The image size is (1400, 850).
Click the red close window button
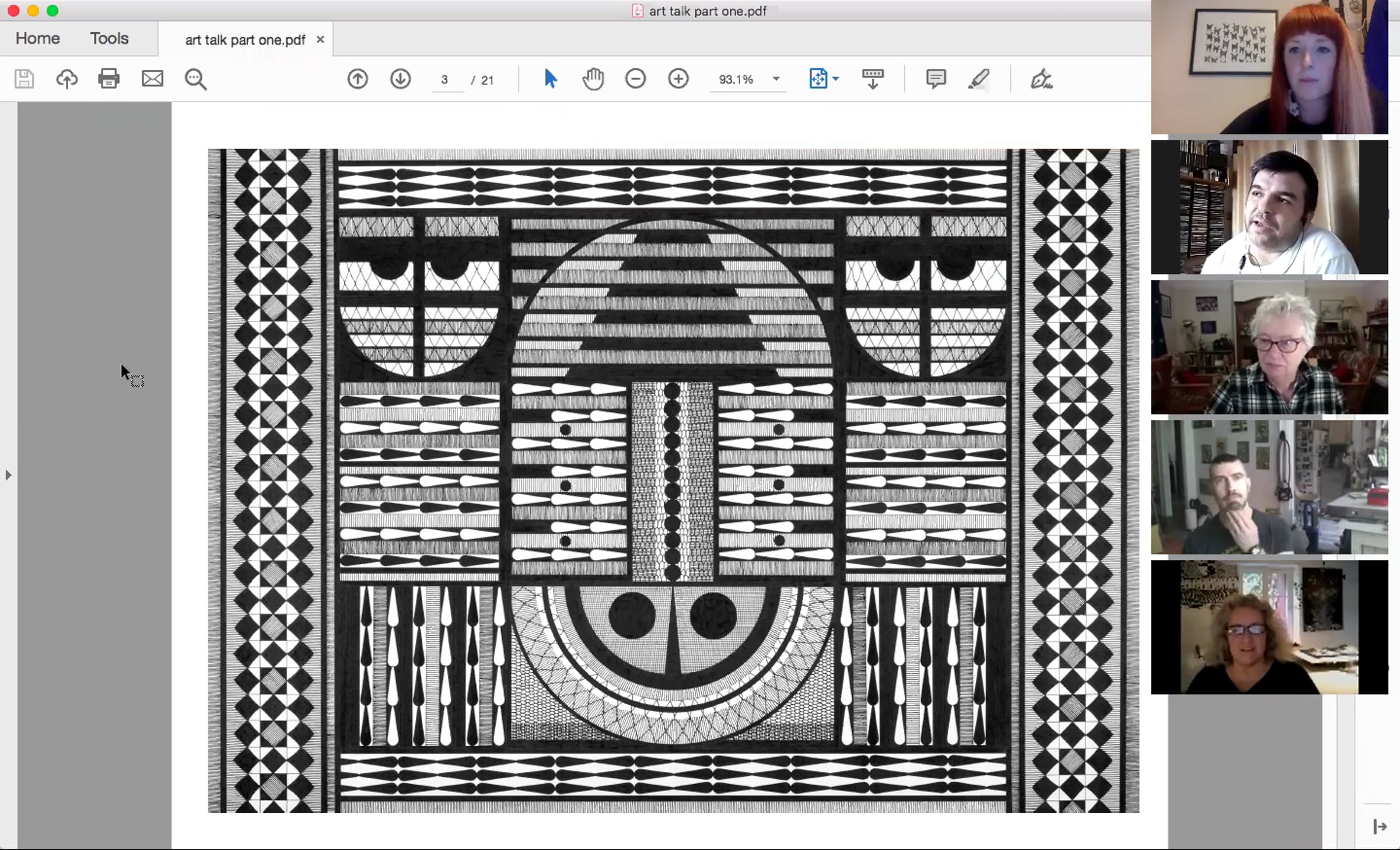click(x=13, y=11)
